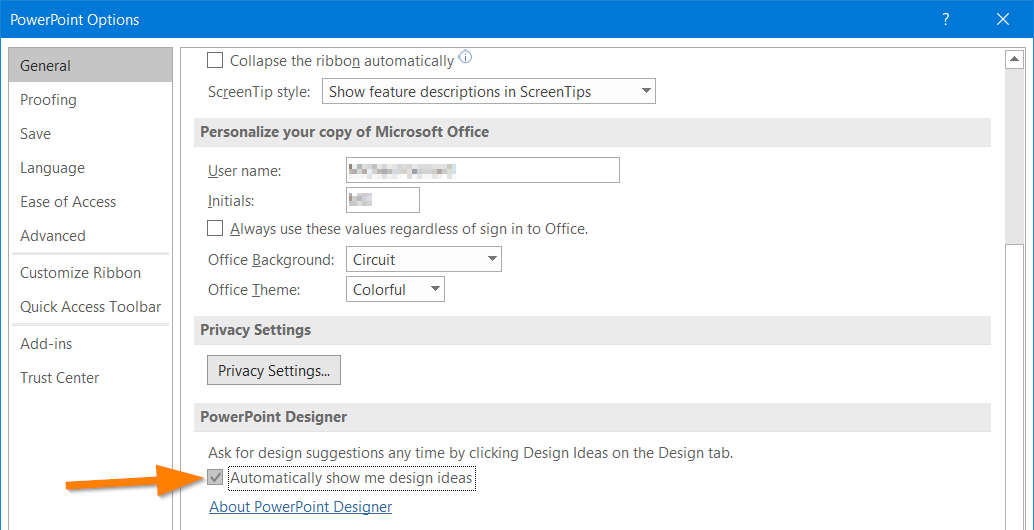Open the Help question mark in title bar
This screenshot has height=530, width=1034.
click(946, 19)
